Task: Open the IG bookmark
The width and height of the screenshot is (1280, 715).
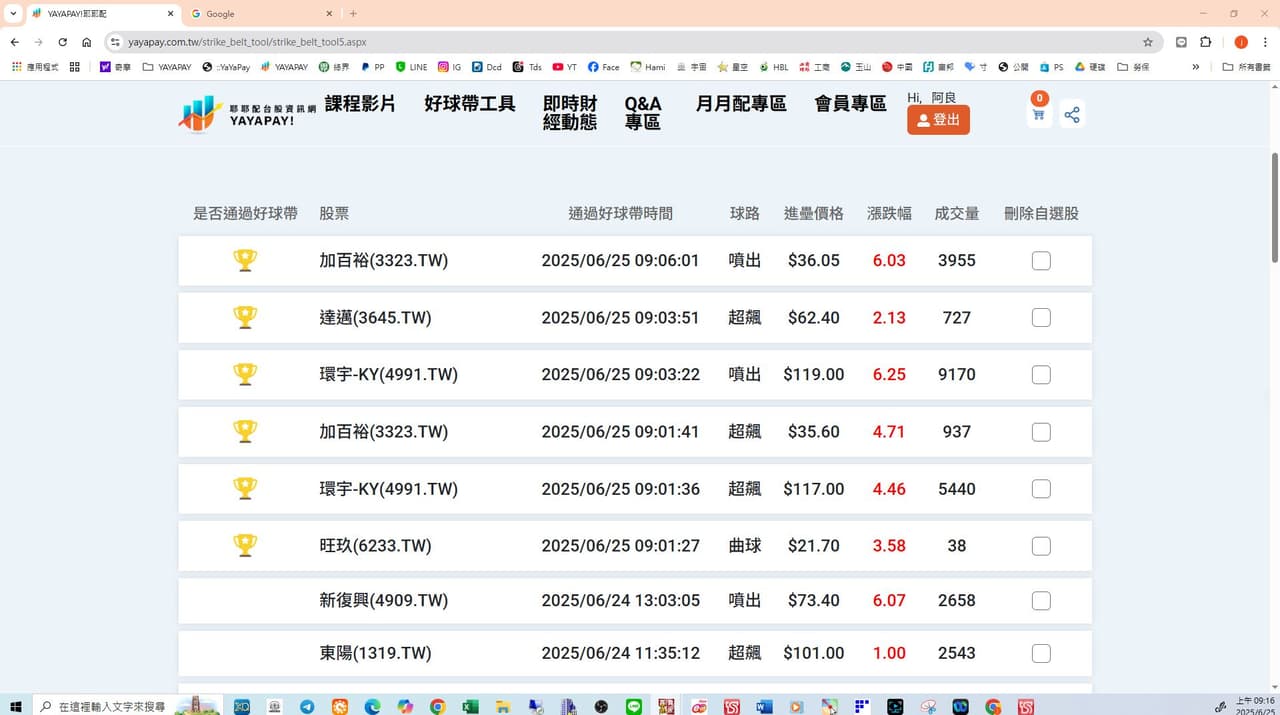Action: 450,67
